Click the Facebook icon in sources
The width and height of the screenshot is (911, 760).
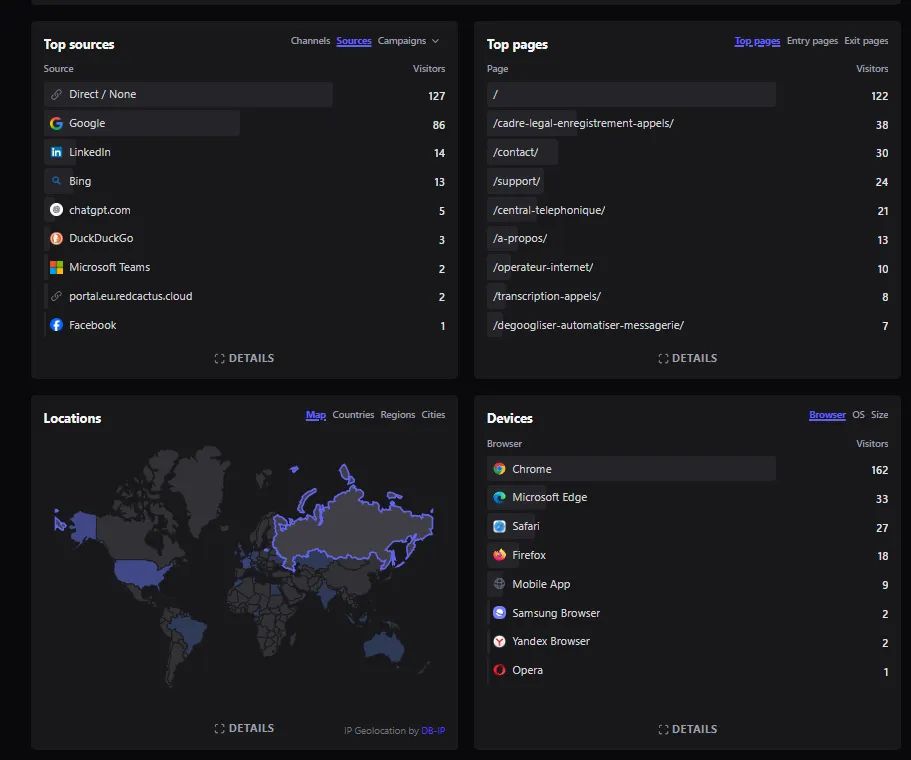[x=56, y=325]
